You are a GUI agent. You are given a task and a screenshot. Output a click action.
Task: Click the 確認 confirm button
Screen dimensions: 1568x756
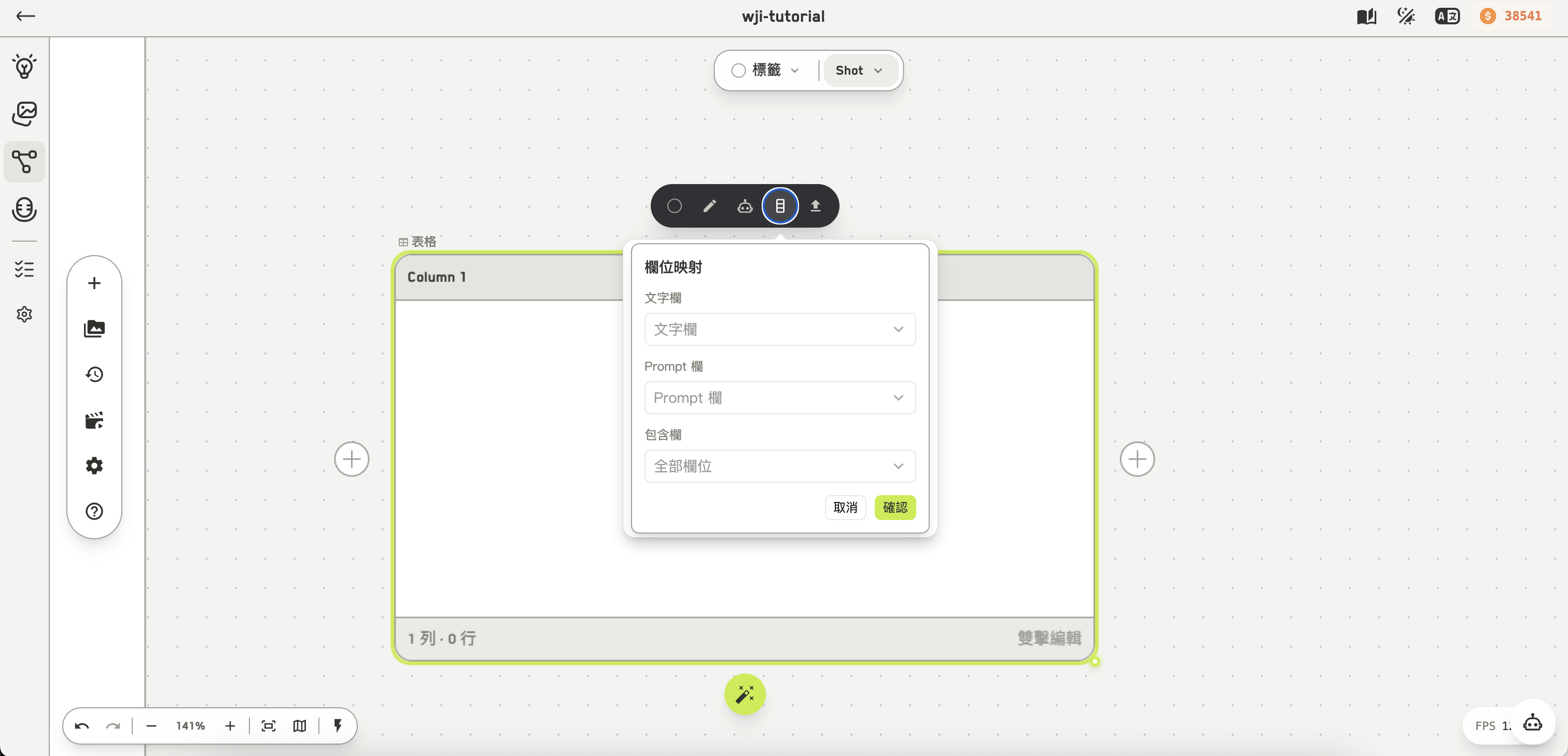(895, 508)
